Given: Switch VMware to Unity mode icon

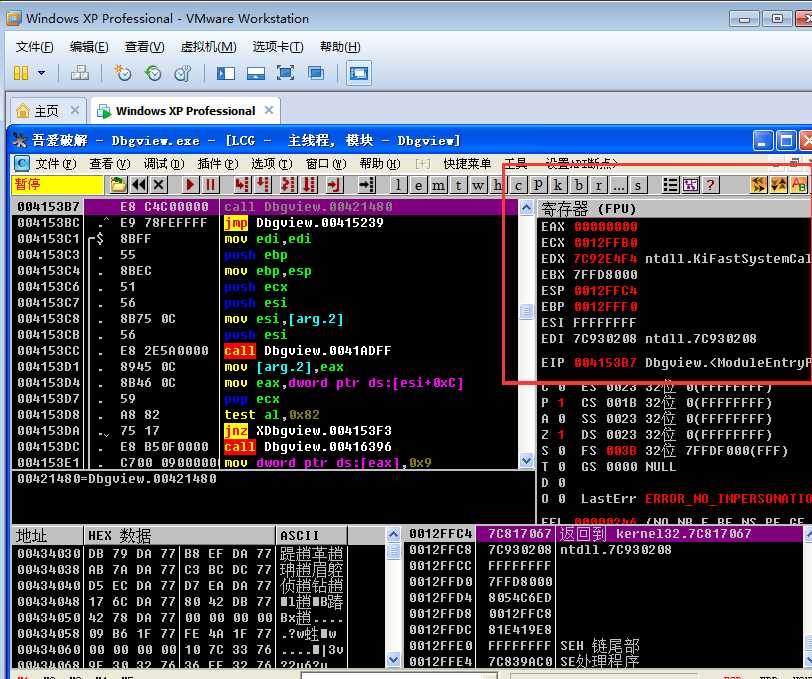Looking at the screenshot, I should click(315, 73).
